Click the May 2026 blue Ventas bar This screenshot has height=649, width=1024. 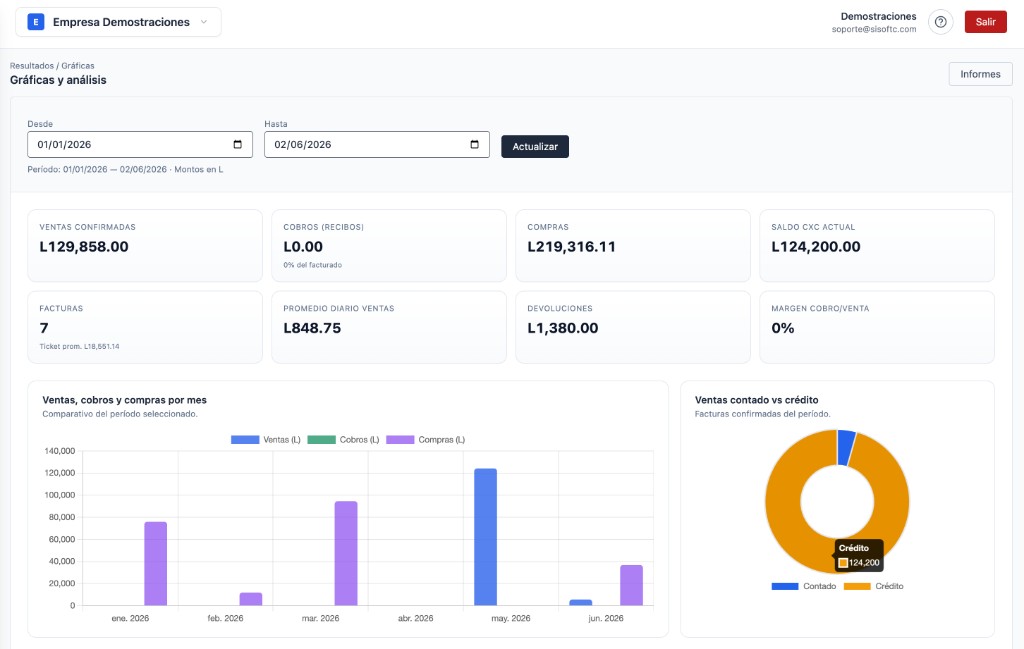click(485, 537)
